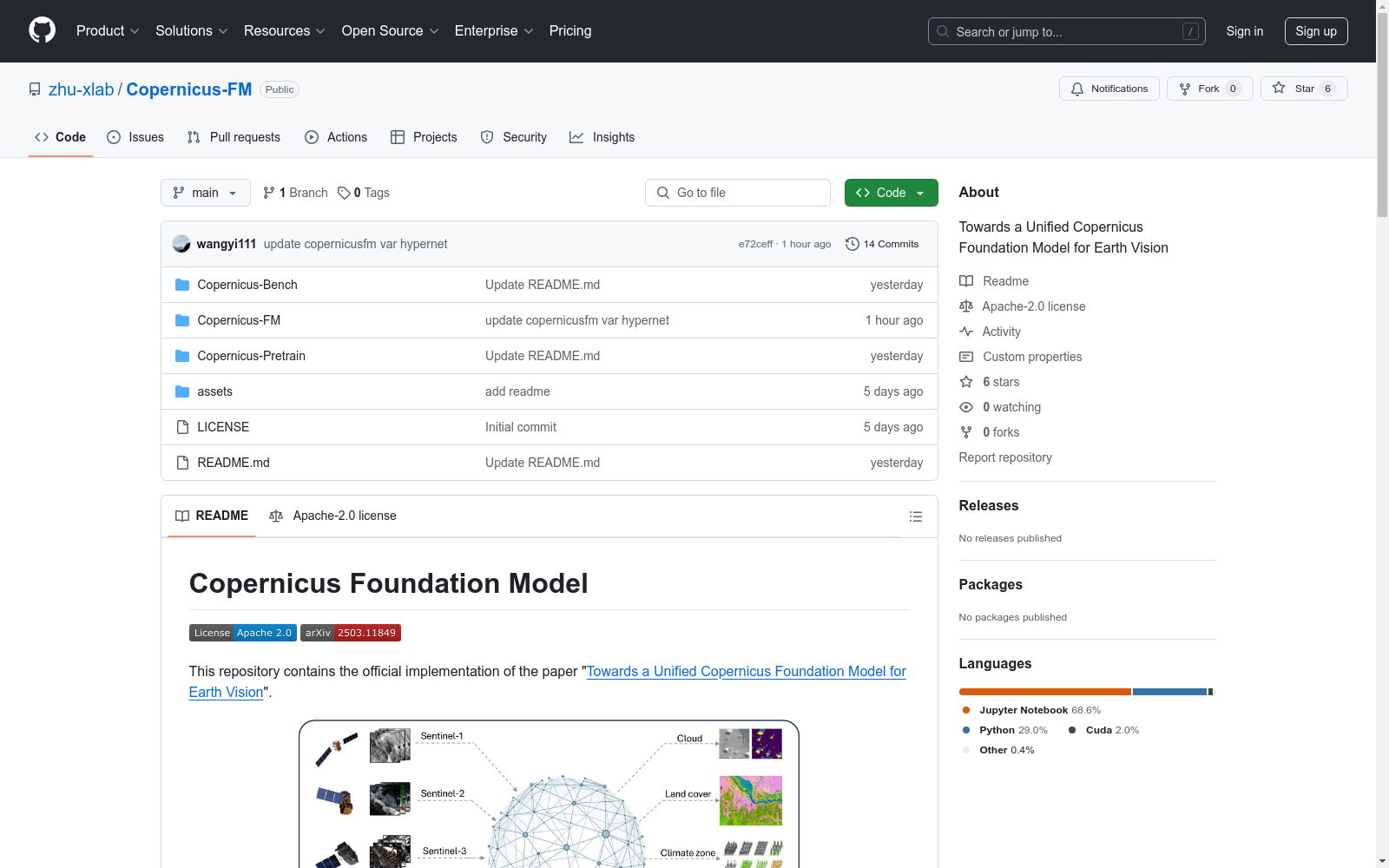Open the Copernicus-Pretrain folder icon
This screenshot has width=1389, height=868.
(x=182, y=356)
